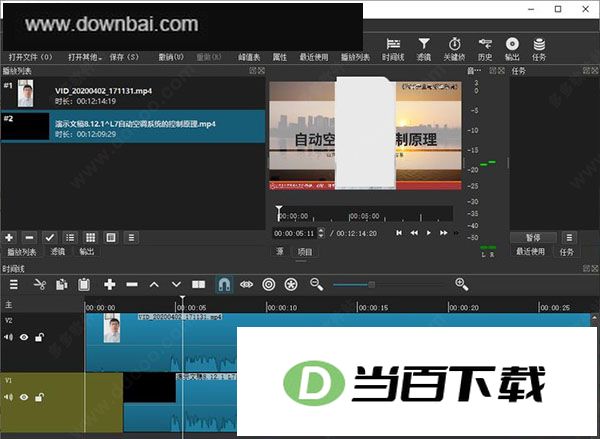
Task: Switch playlist to grid tiles view
Action: (90, 238)
